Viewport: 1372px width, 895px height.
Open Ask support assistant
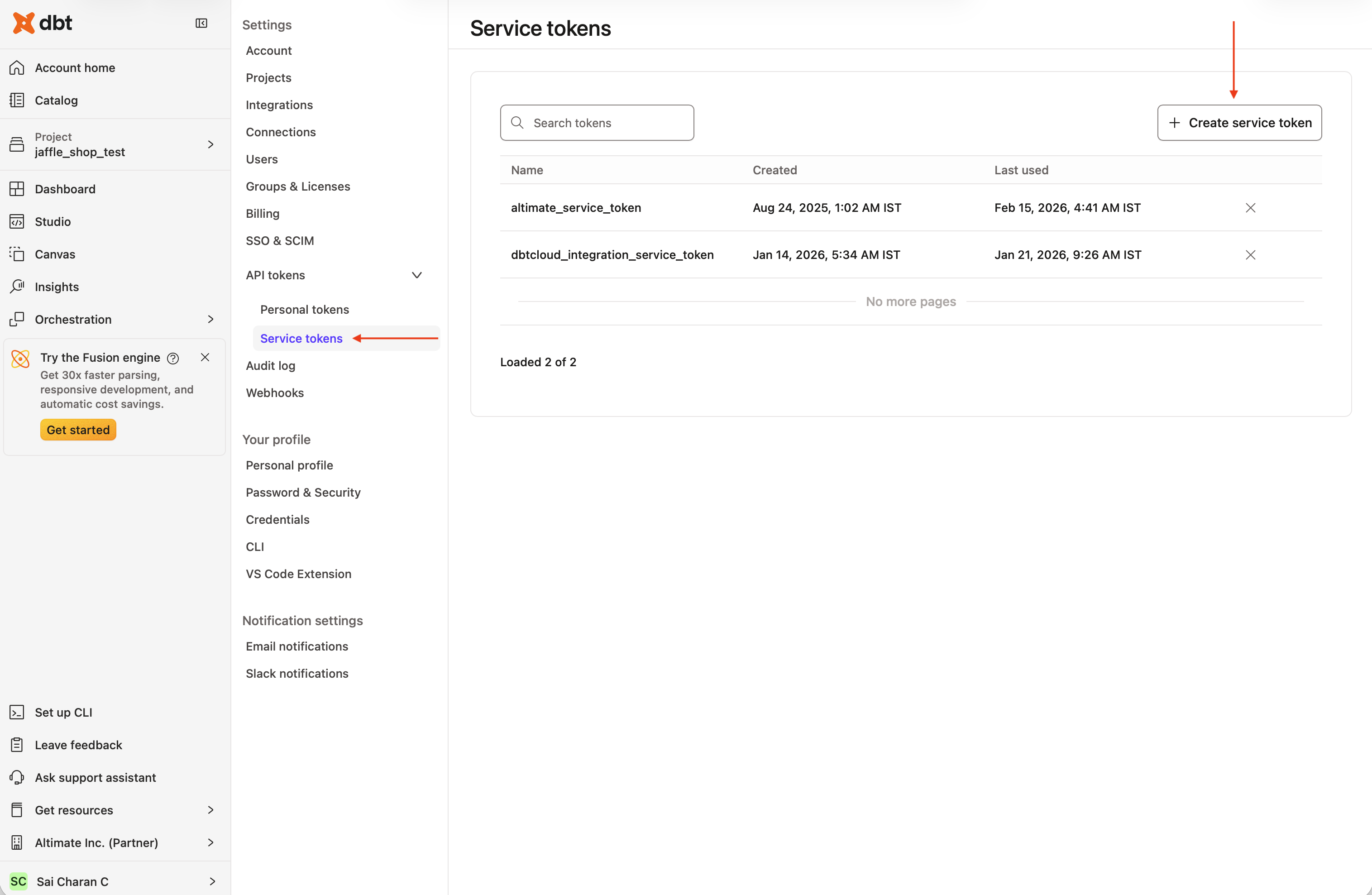tap(95, 777)
